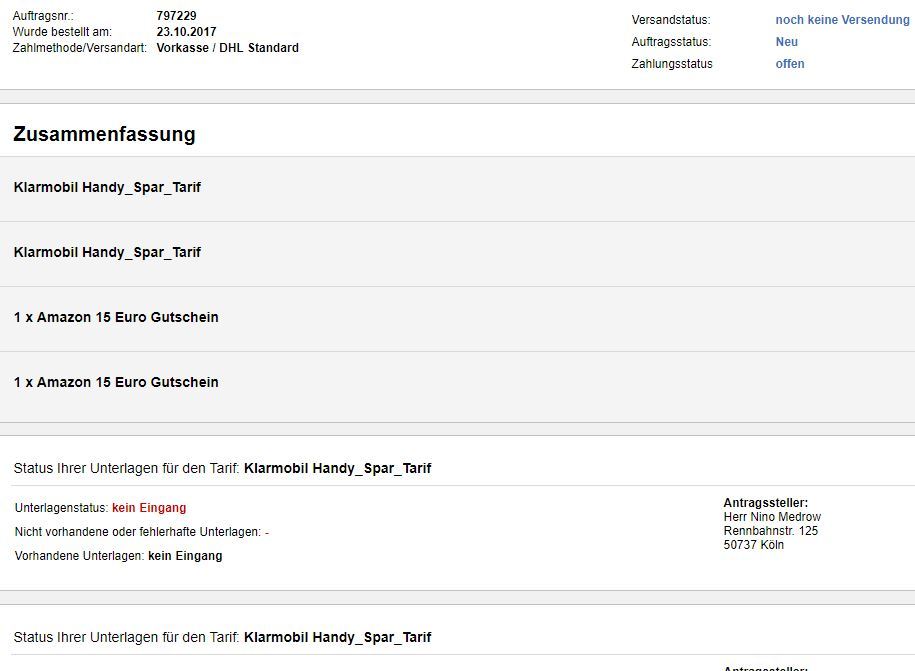This screenshot has width=915, height=671.
Task: Click Antragssteller heading above Herr Nino Medrow
Action: pos(766,503)
